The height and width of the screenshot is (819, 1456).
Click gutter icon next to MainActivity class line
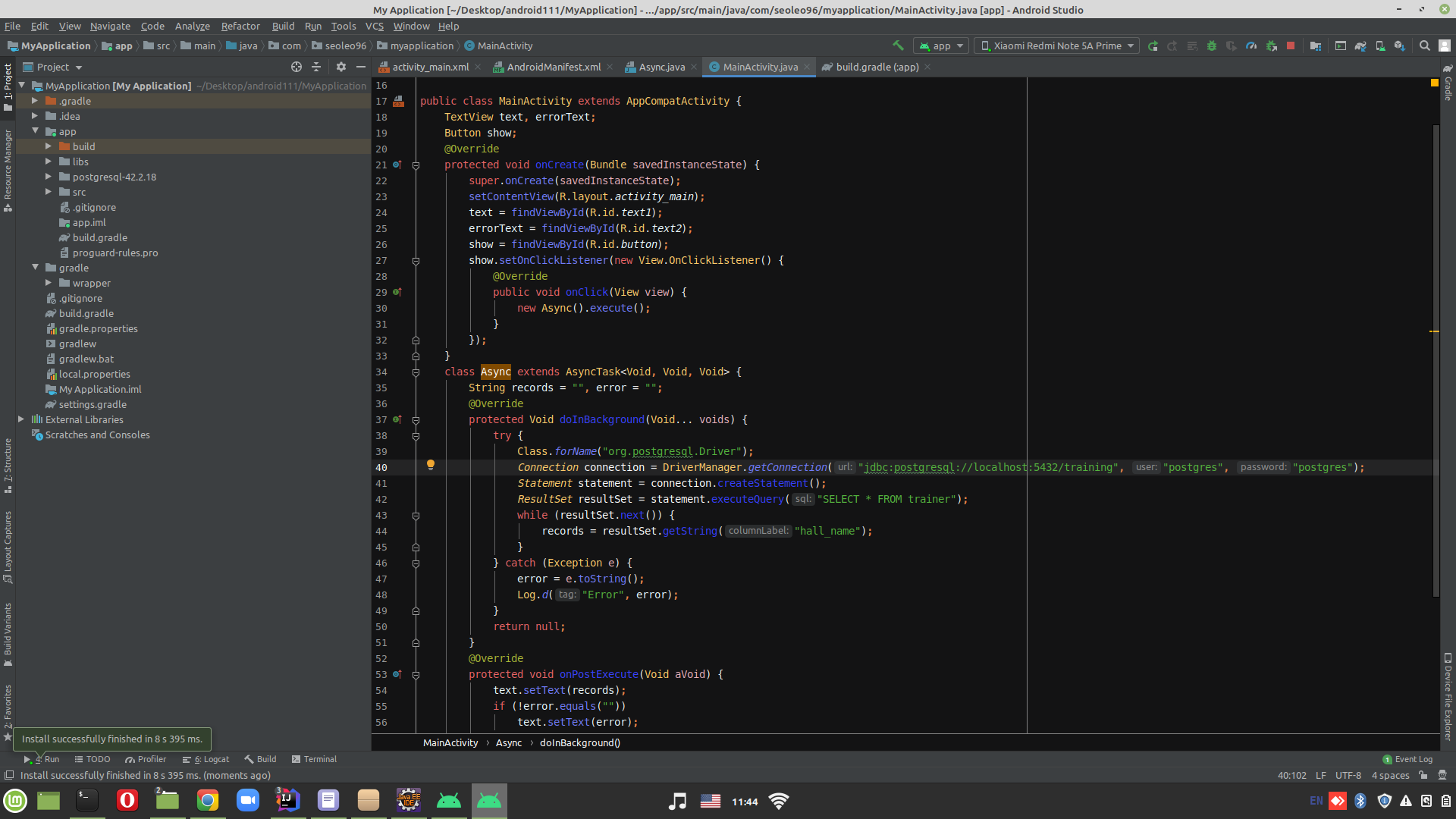pyautogui.click(x=398, y=101)
